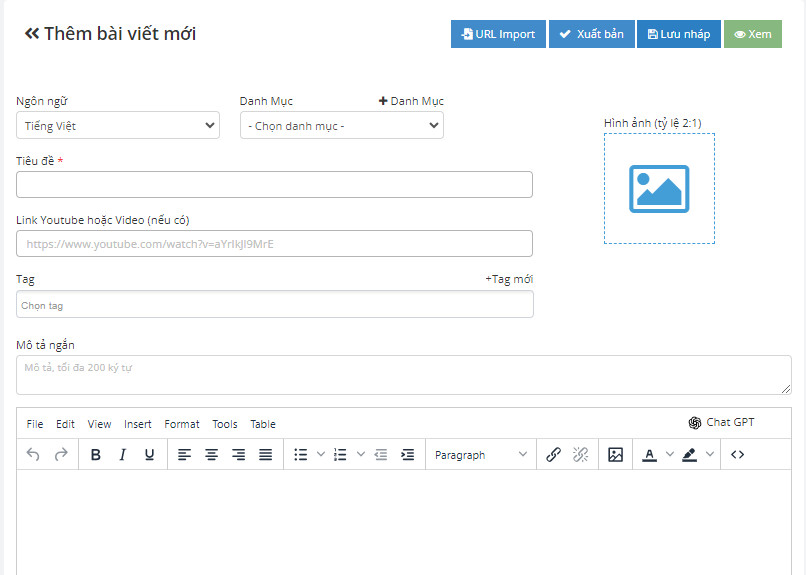Toggle italic text formatting
The height and width of the screenshot is (575, 806).
(123, 455)
